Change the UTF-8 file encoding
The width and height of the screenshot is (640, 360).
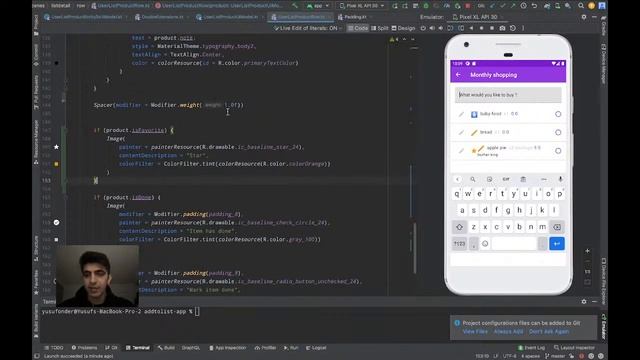[x=509, y=356]
